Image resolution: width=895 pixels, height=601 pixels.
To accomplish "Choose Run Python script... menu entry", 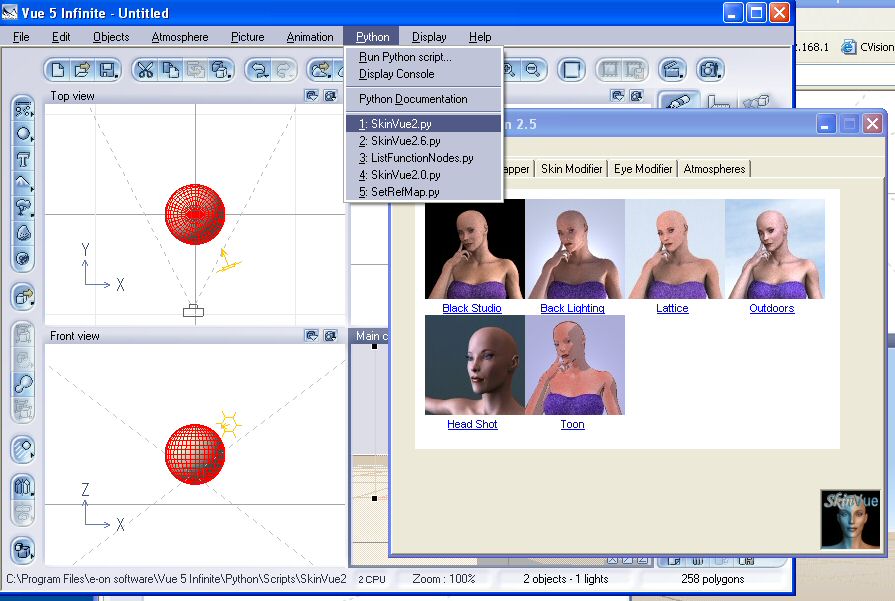I will tap(424, 57).
